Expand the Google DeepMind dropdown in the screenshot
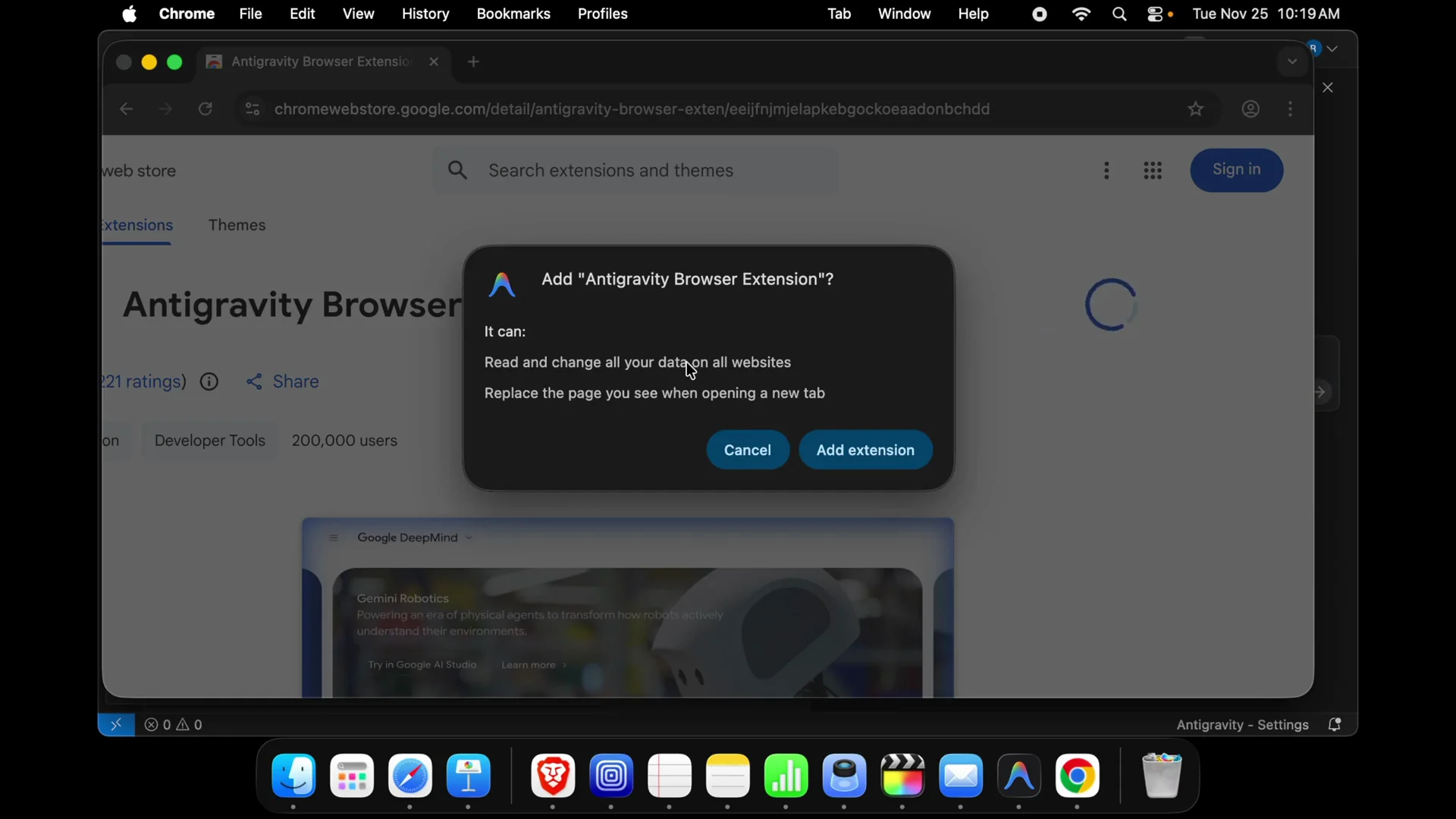Image resolution: width=1456 pixels, height=819 pixels. point(468,537)
